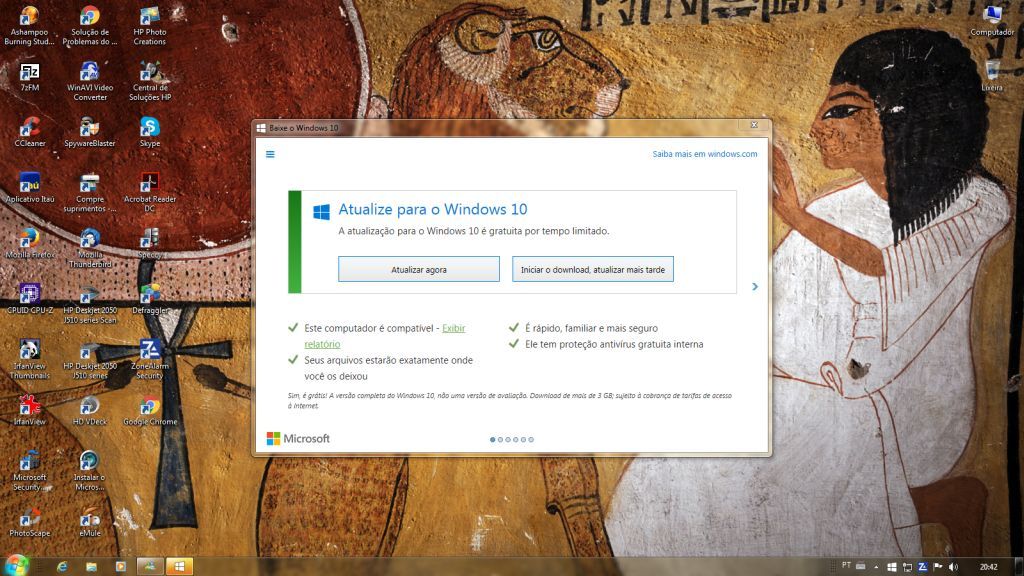Open the Action Center flag icon
The image size is (1024, 576).
tap(938, 567)
